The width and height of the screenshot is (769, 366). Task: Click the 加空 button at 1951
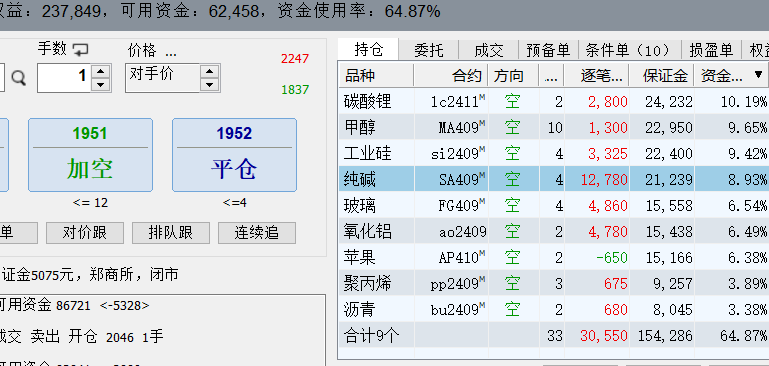point(90,155)
